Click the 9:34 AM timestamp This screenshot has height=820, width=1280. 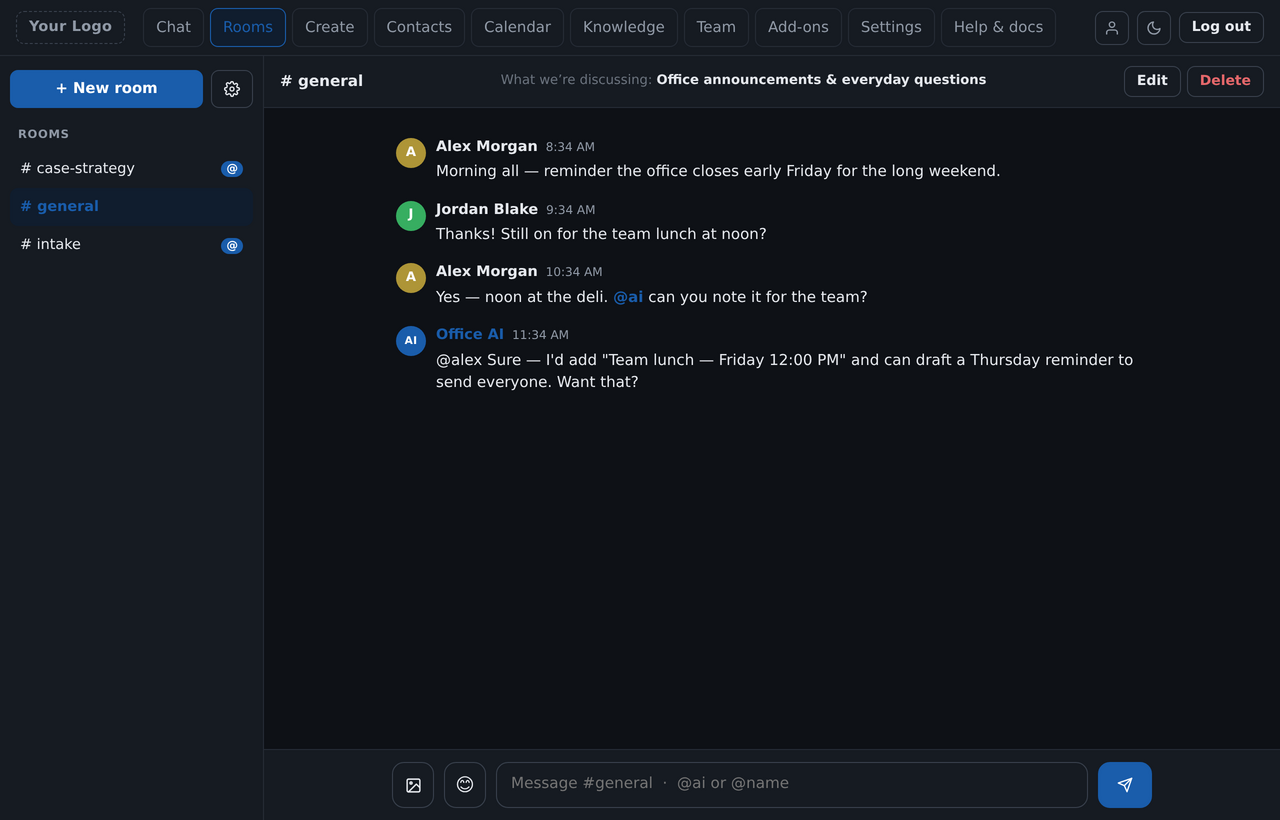pyautogui.click(x=570, y=210)
